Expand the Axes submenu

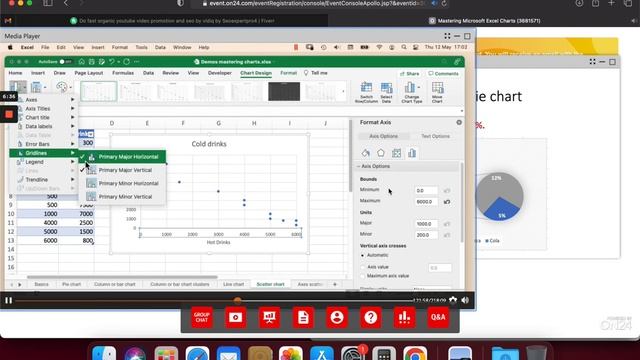[44, 100]
